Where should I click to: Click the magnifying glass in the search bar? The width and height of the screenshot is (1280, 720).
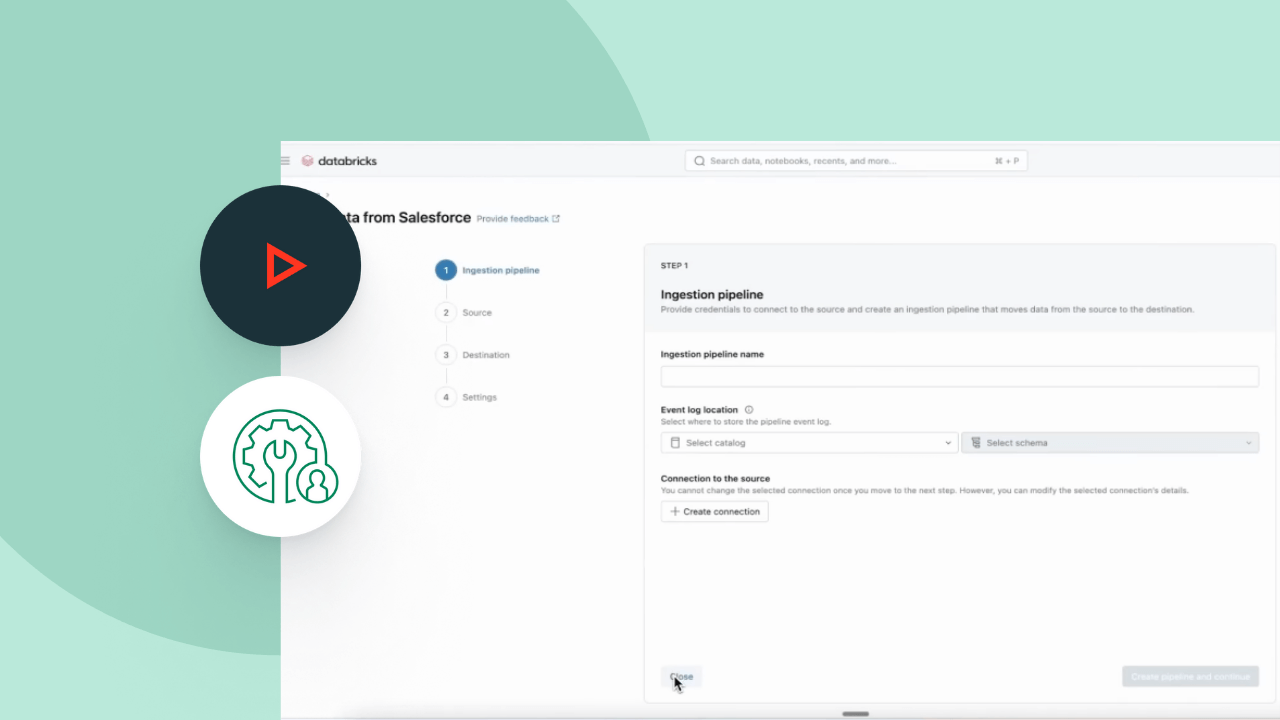pos(699,160)
